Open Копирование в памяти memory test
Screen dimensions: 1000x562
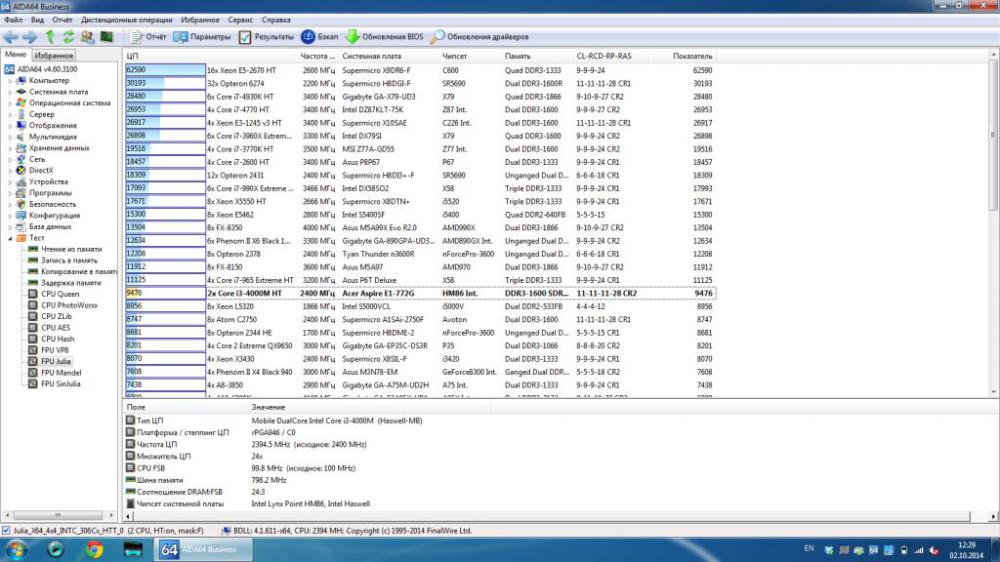[73, 272]
